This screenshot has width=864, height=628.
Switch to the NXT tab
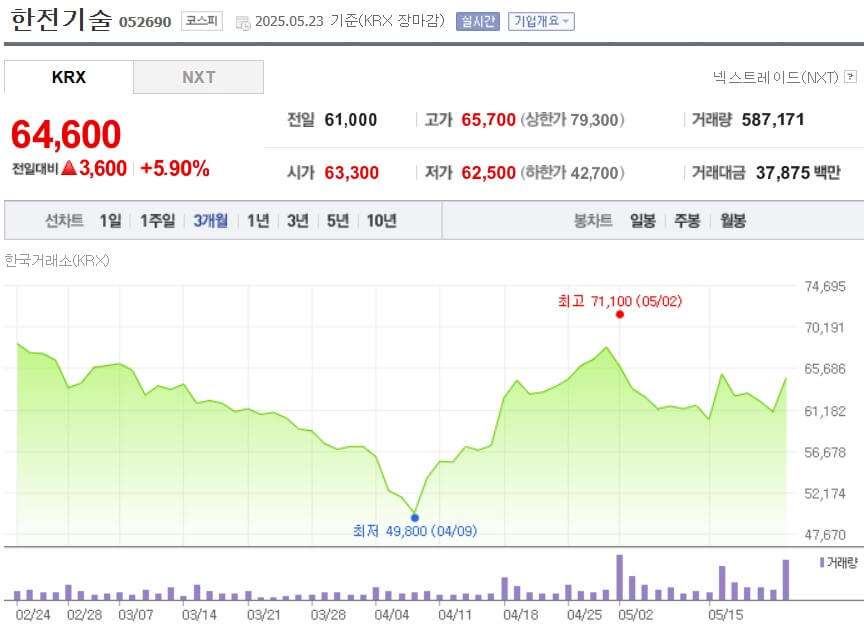pos(198,77)
